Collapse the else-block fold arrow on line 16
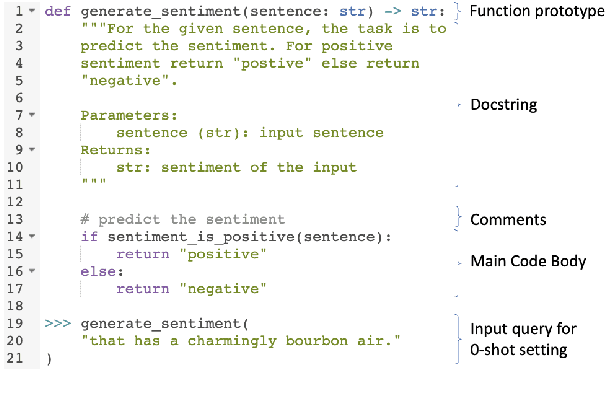 tap(31, 272)
